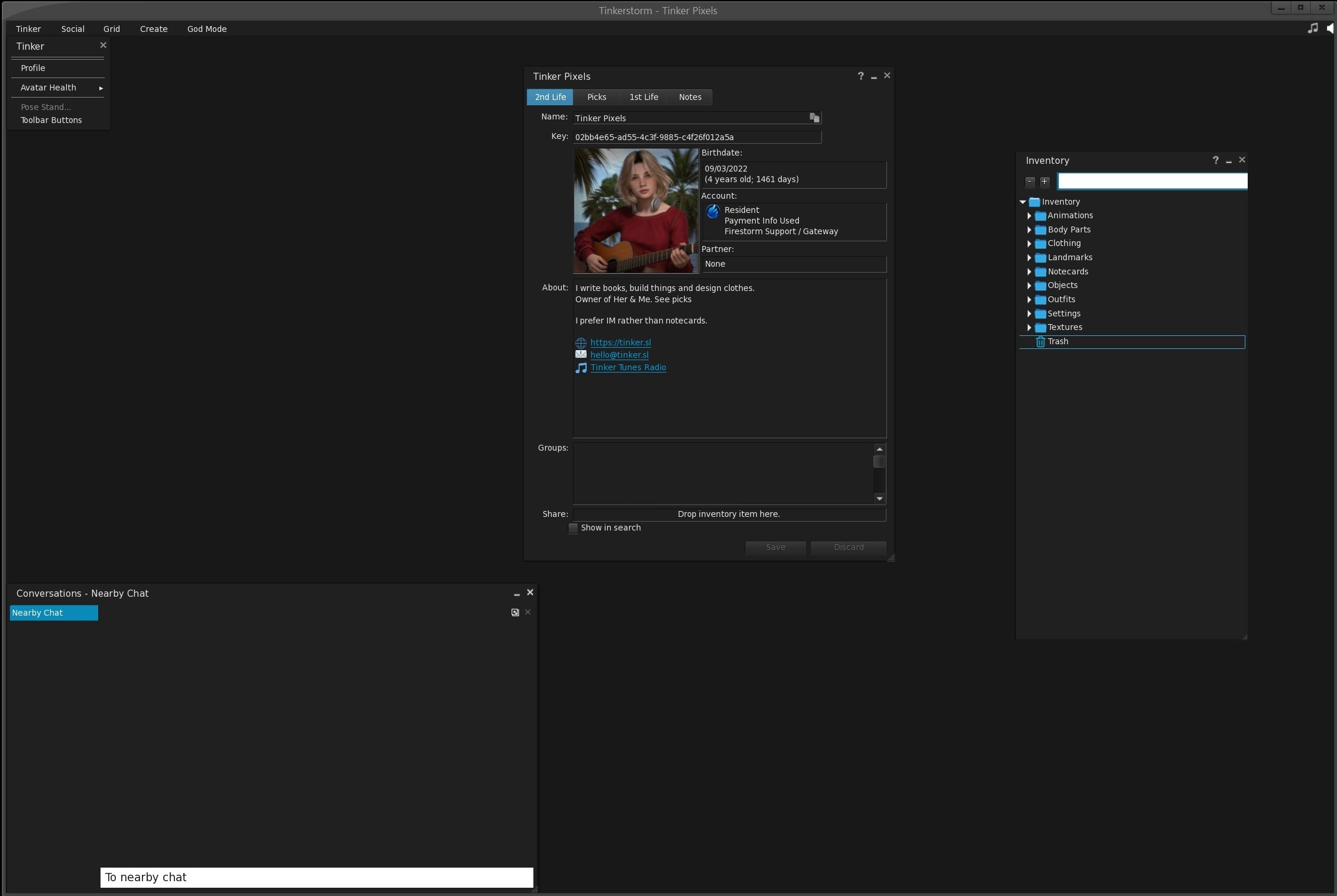Click the Trash can icon in Inventory
Viewport: 1337px width, 896px height.
[x=1040, y=342]
